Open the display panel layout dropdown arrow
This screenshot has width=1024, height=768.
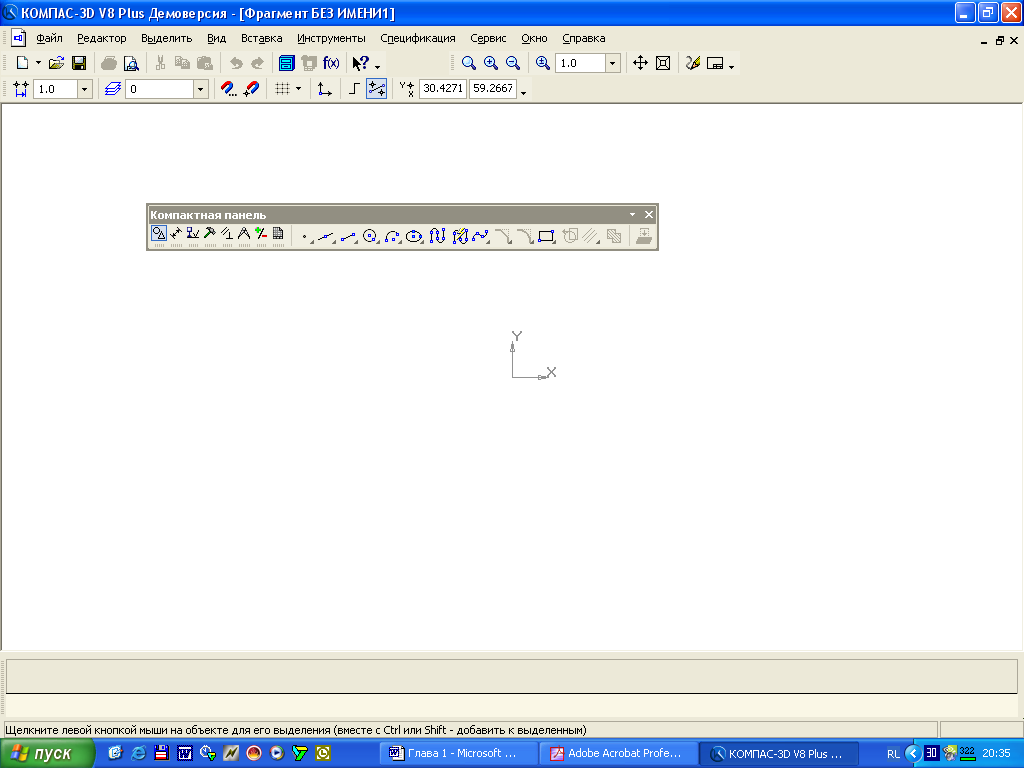click(x=731, y=66)
